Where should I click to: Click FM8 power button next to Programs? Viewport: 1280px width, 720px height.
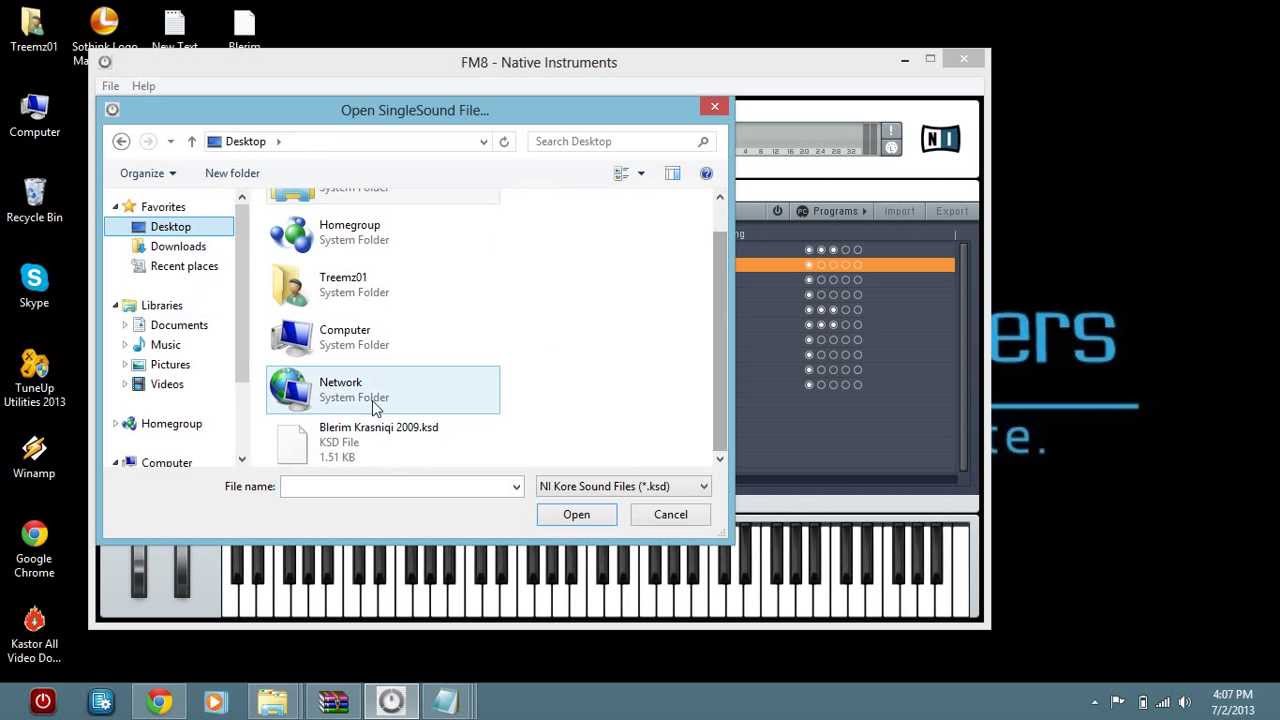coord(777,211)
